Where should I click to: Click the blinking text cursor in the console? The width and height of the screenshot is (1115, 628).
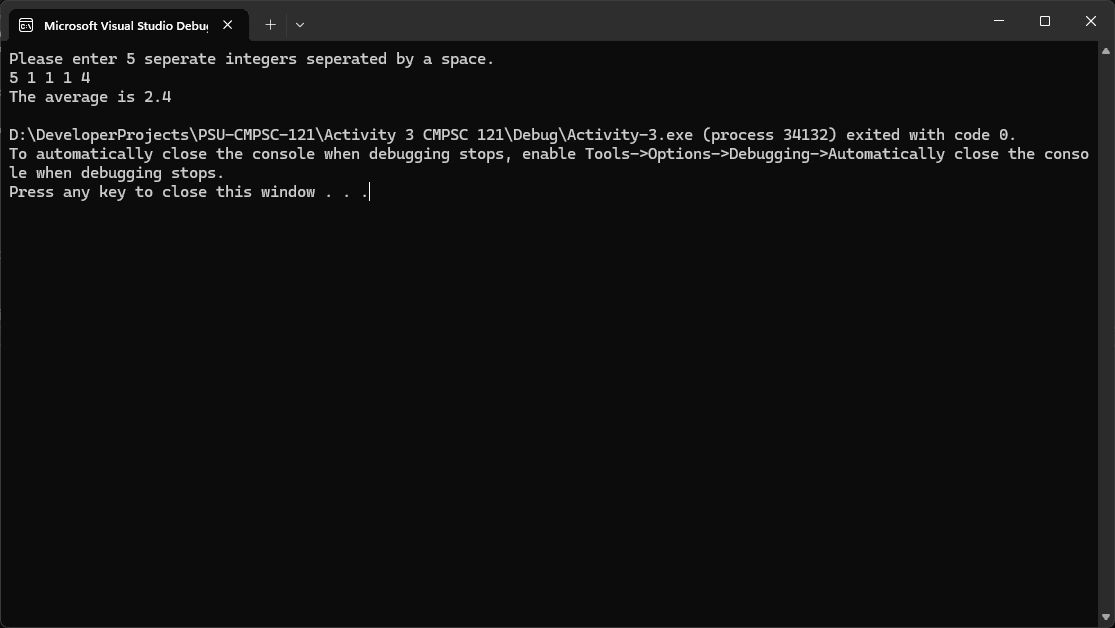click(369, 192)
